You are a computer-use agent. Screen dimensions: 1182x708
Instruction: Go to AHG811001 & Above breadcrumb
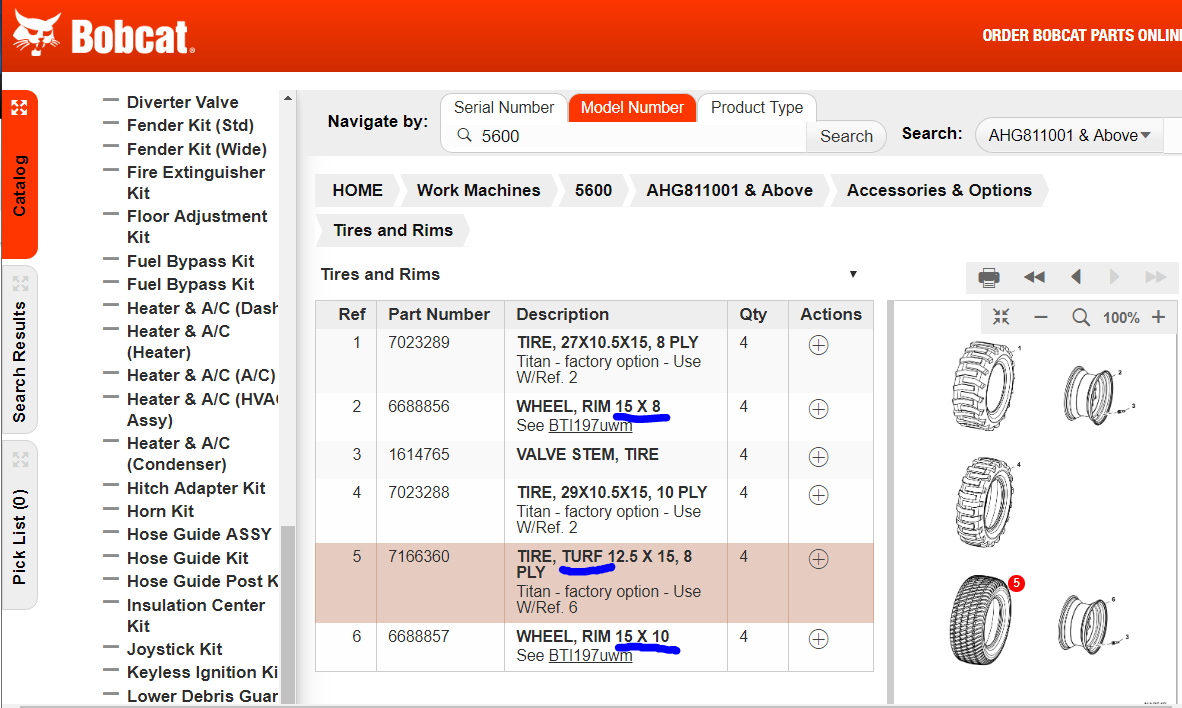[729, 190]
